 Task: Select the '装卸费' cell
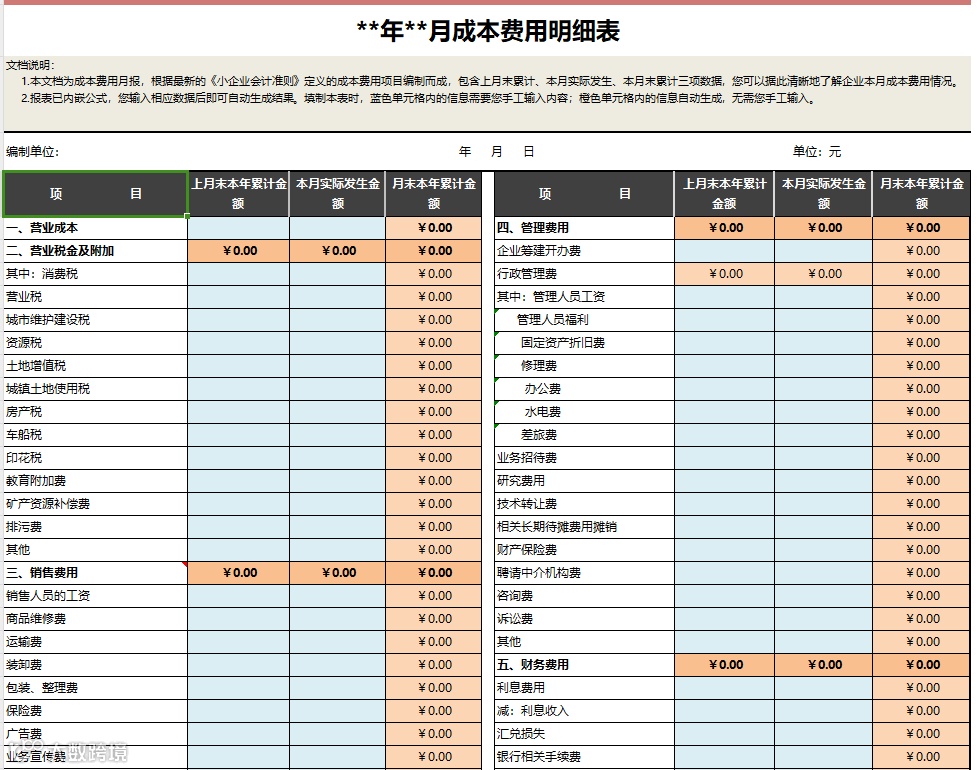95,665
